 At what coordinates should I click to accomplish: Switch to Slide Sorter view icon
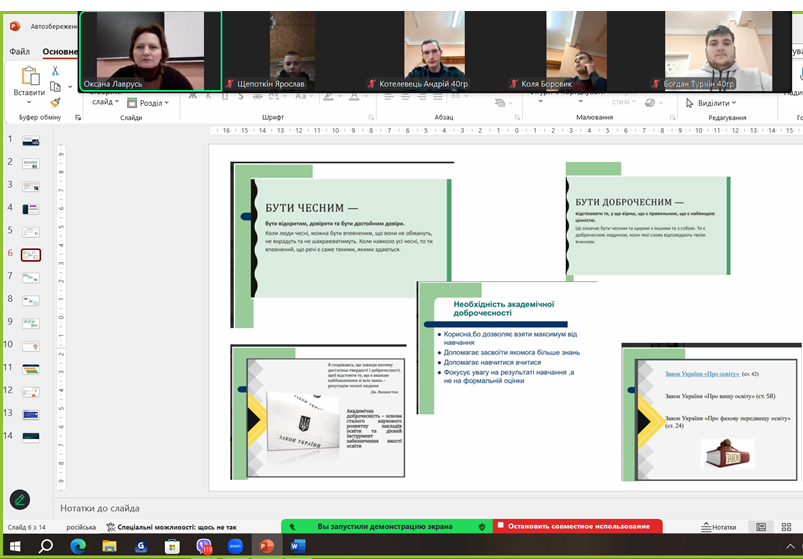coord(786,527)
